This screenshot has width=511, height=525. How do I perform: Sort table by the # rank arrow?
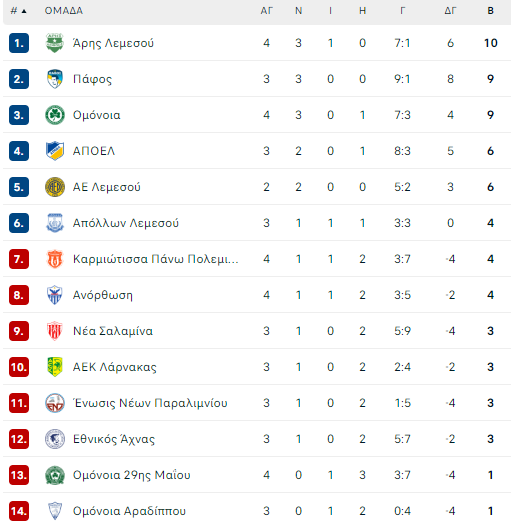pyautogui.click(x=19, y=11)
